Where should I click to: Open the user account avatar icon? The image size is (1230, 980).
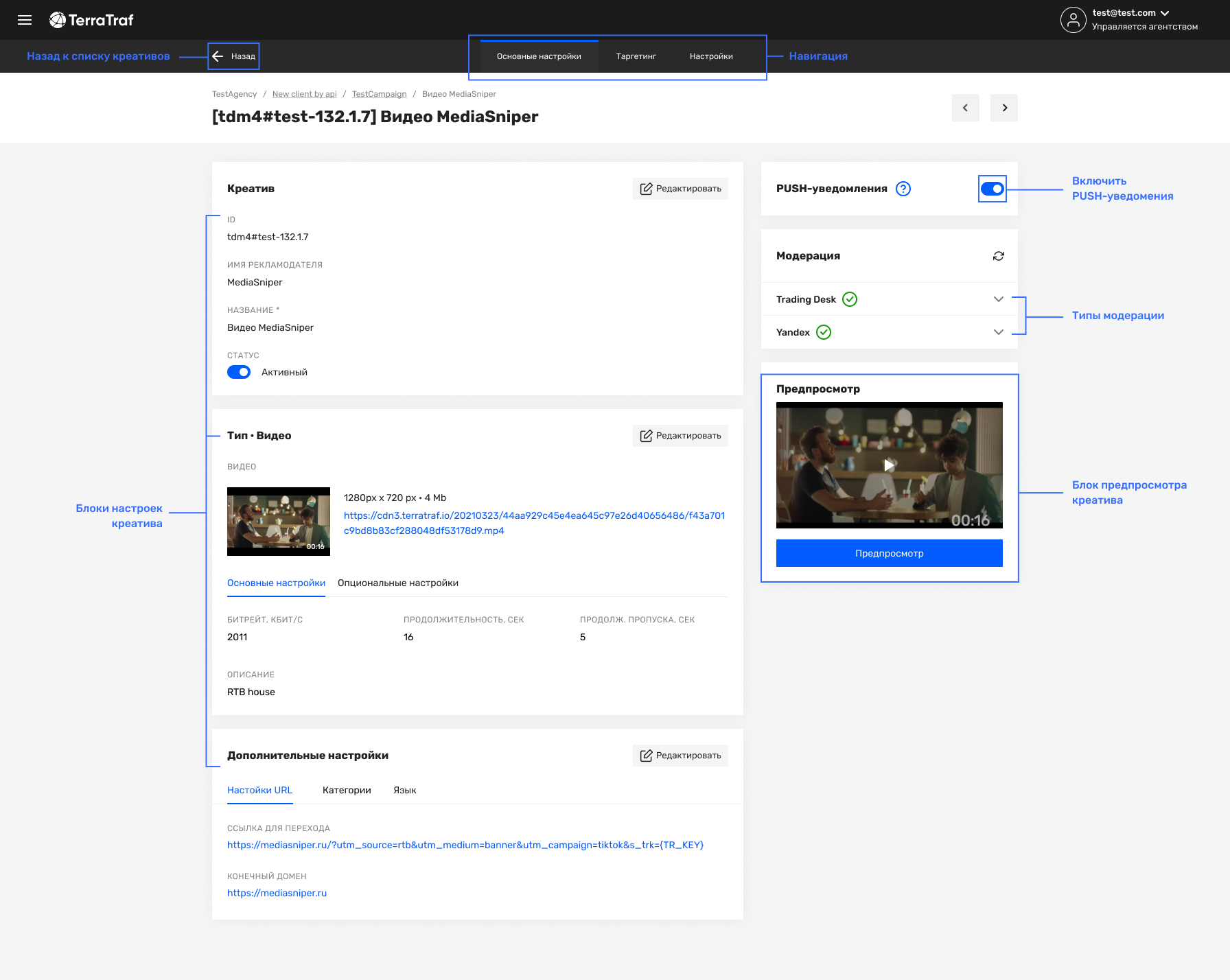click(x=1073, y=20)
